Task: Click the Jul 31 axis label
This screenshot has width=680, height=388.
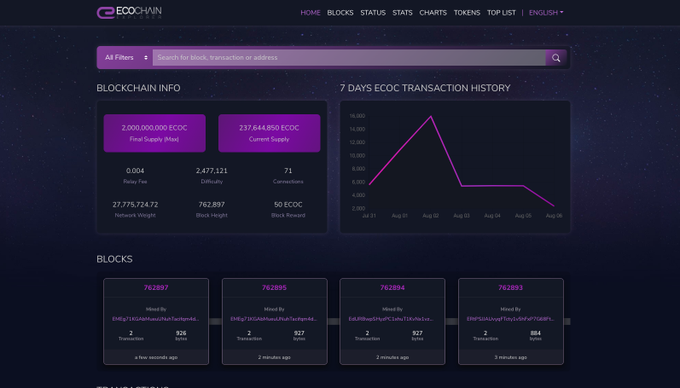Action: coord(369,215)
